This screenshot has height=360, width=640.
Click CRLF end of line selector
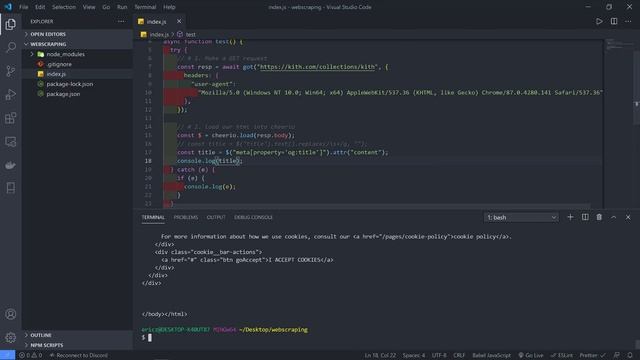(x=459, y=355)
